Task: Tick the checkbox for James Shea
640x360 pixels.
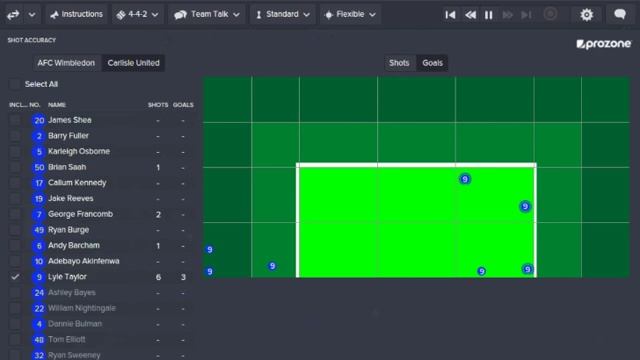Action: 15,120
